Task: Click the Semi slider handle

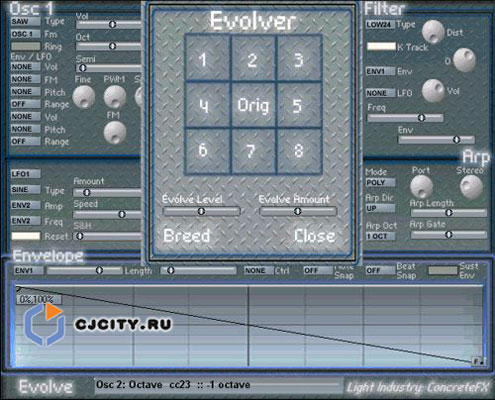Action: [x=83, y=68]
